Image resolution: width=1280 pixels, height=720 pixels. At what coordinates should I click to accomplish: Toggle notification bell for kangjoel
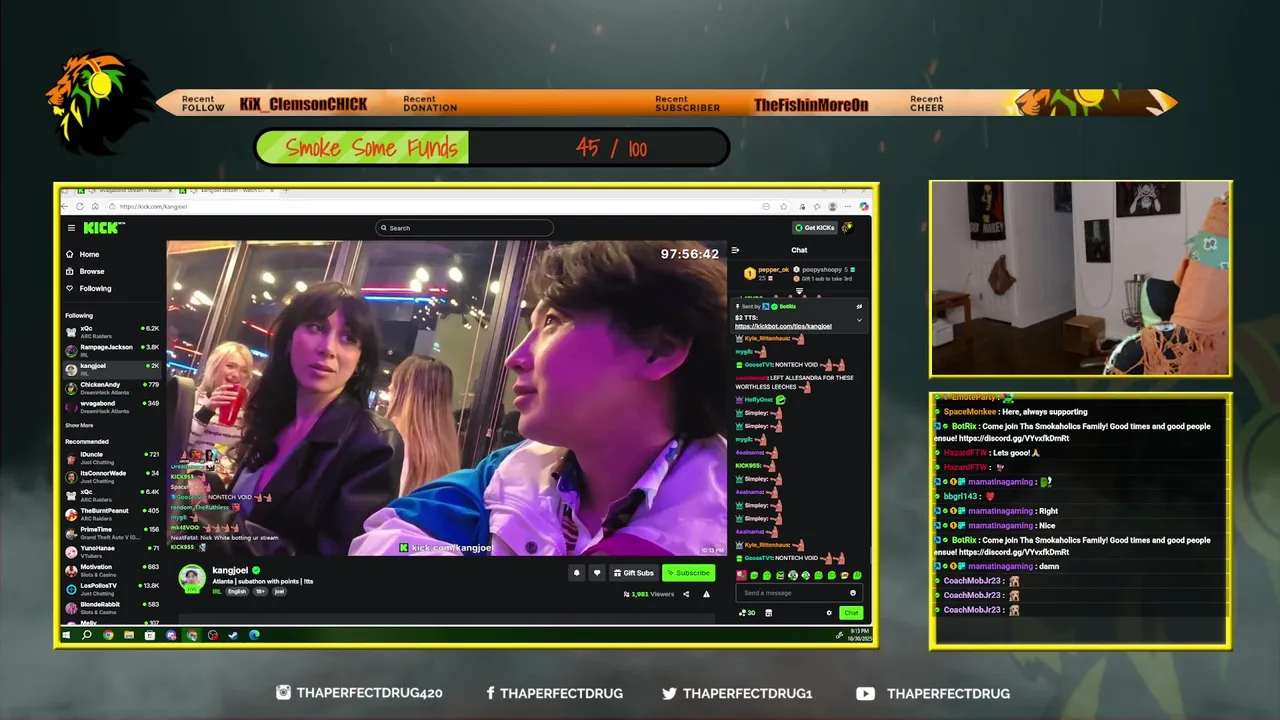point(577,573)
